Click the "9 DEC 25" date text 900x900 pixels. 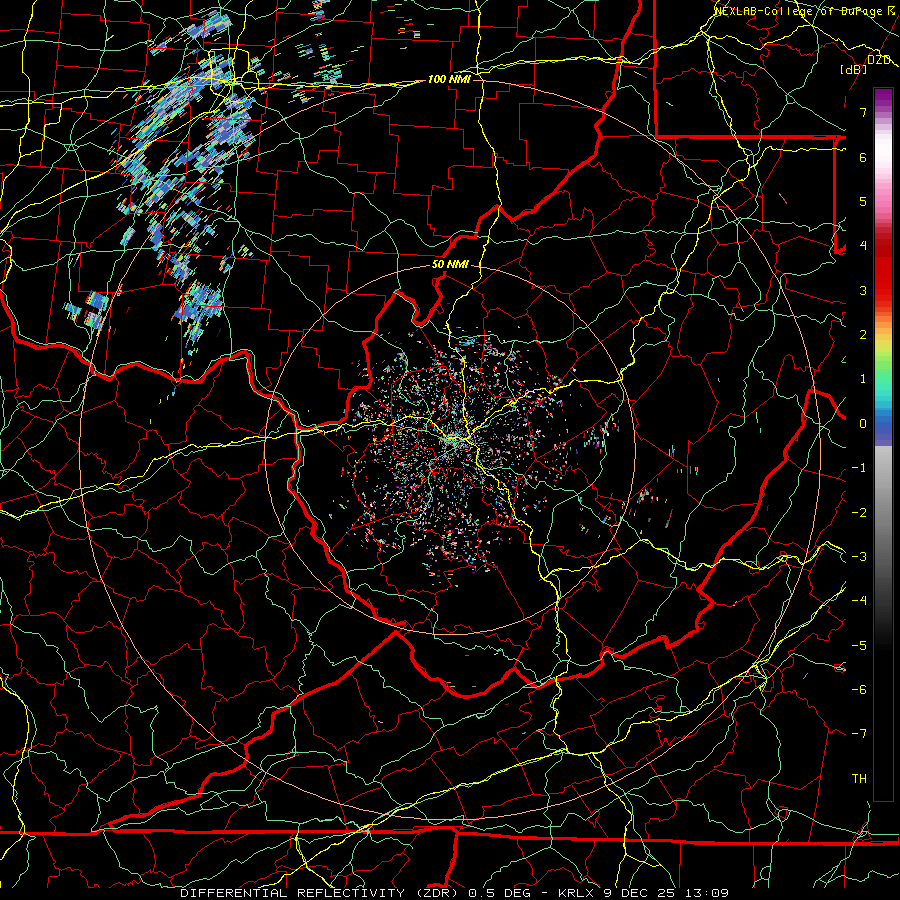coord(639,893)
